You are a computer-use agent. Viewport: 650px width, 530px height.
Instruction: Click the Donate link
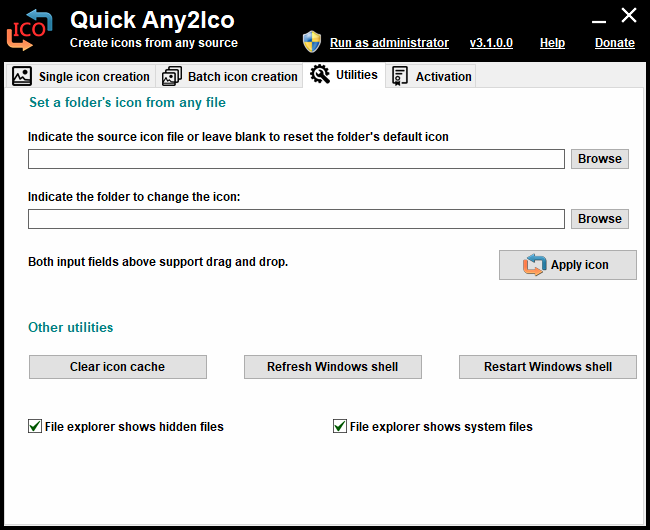coord(615,43)
